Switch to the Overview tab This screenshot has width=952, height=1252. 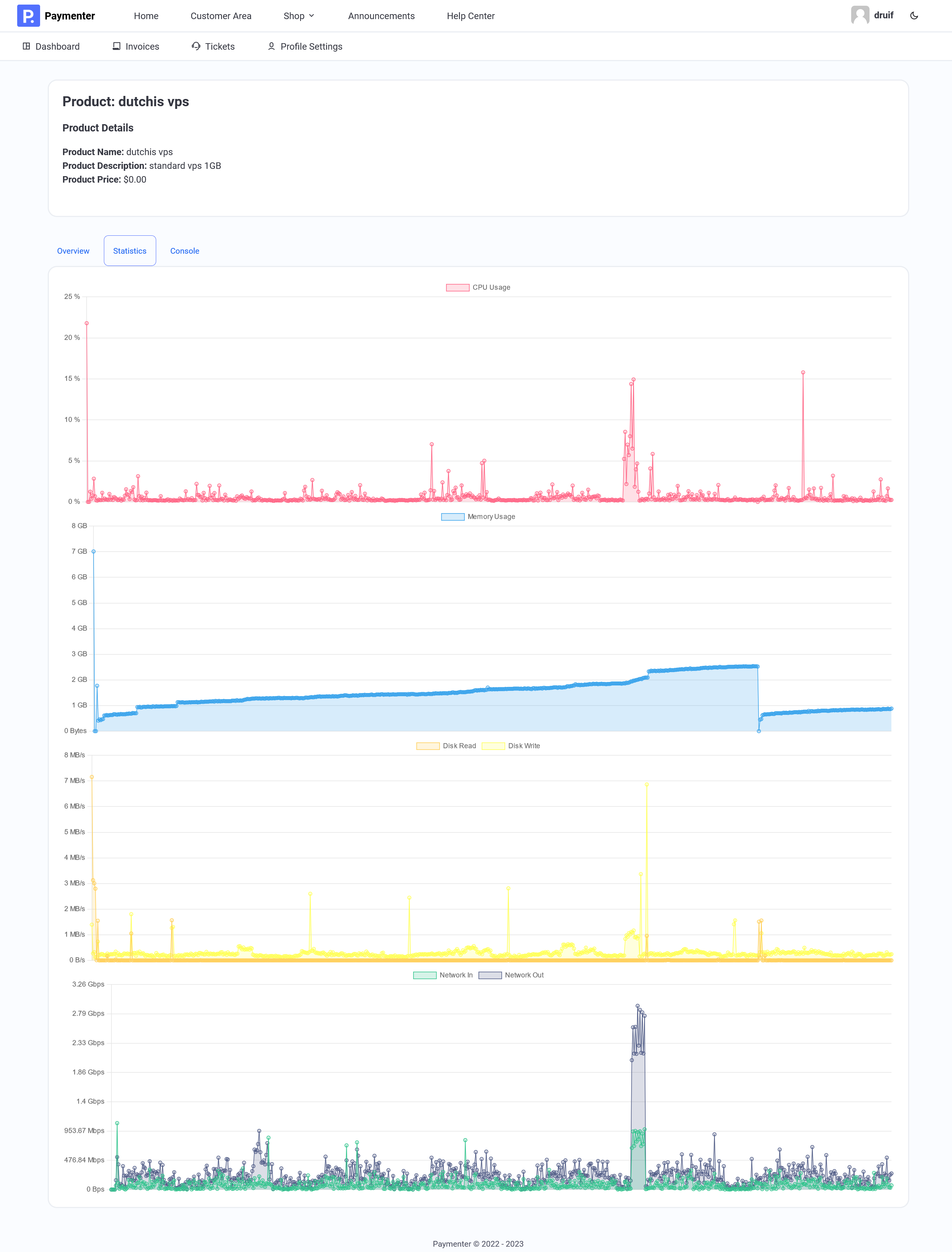(x=73, y=251)
